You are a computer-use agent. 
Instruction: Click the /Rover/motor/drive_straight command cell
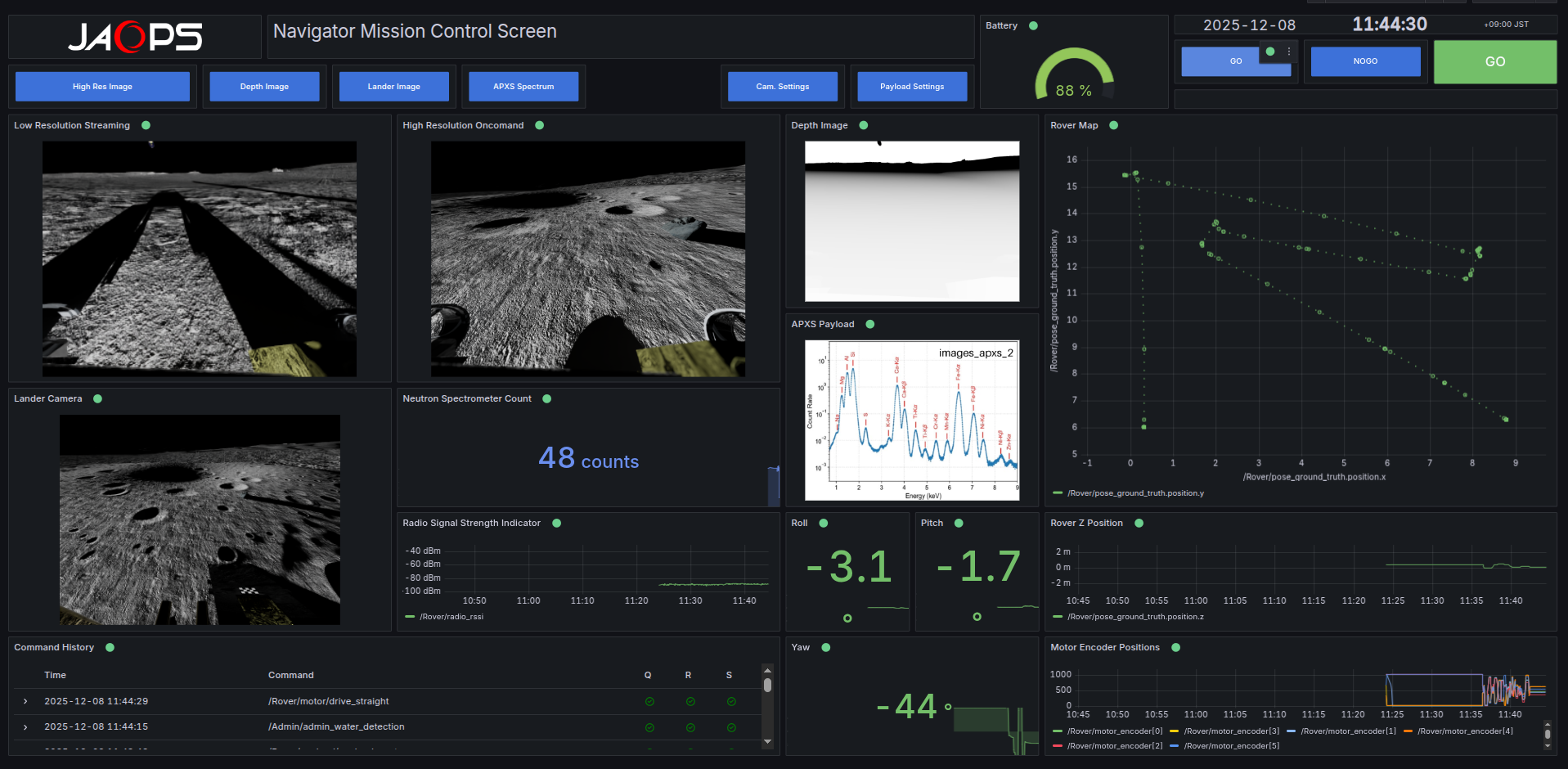click(x=328, y=701)
